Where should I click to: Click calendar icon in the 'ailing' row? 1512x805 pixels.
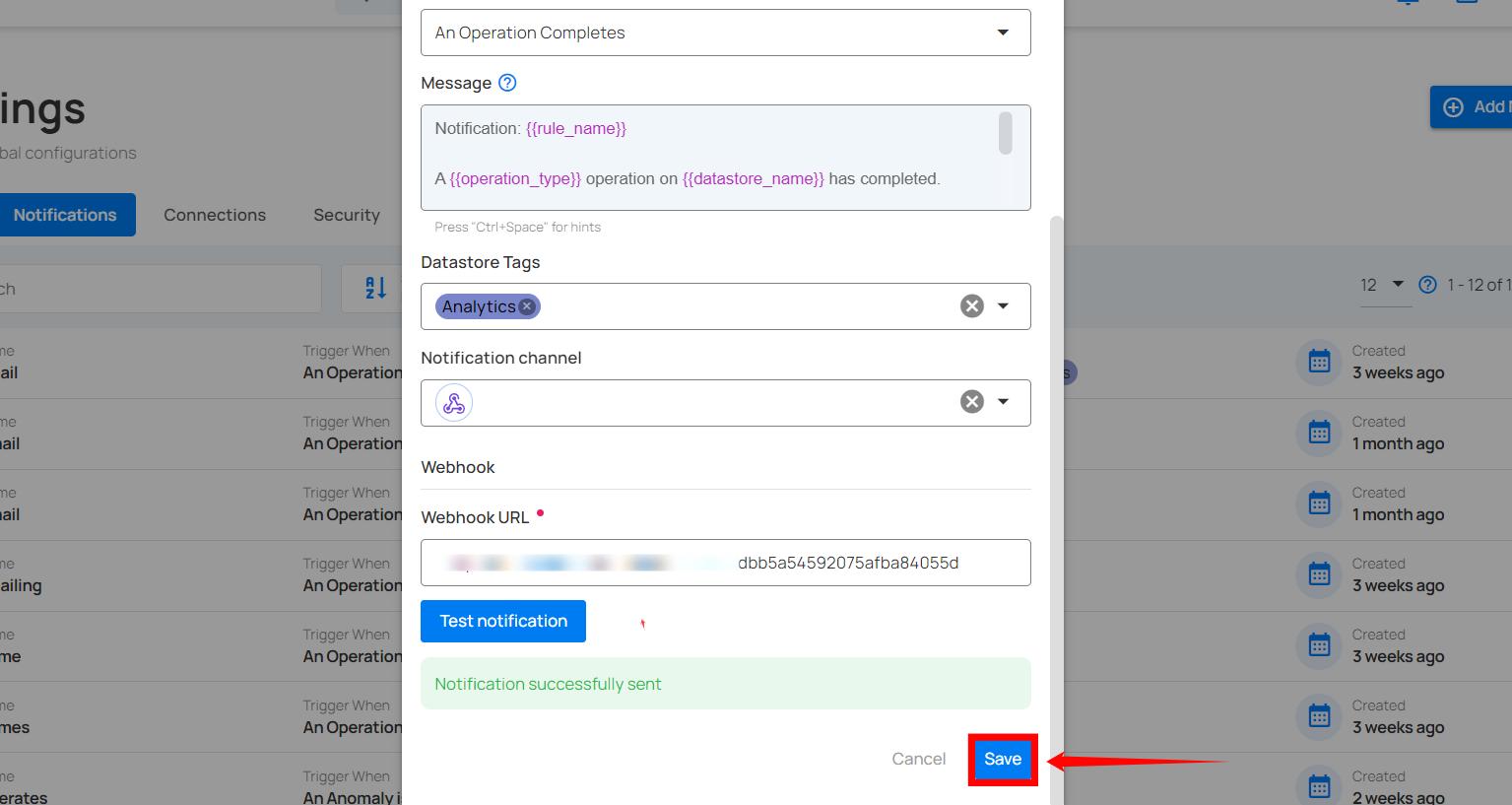pyautogui.click(x=1320, y=574)
